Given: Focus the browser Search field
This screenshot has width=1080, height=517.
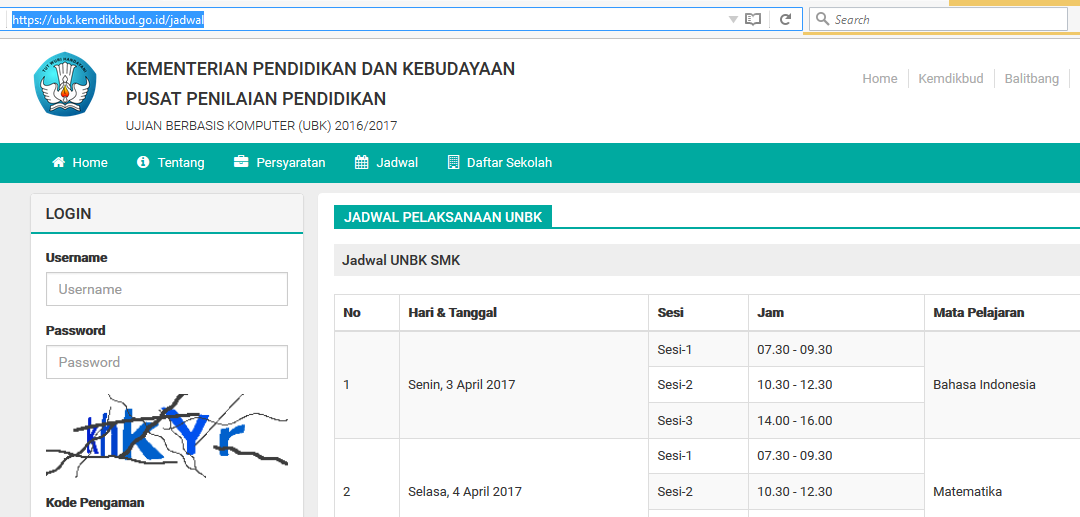Looking at the screenshot, I should coord(938,19).
